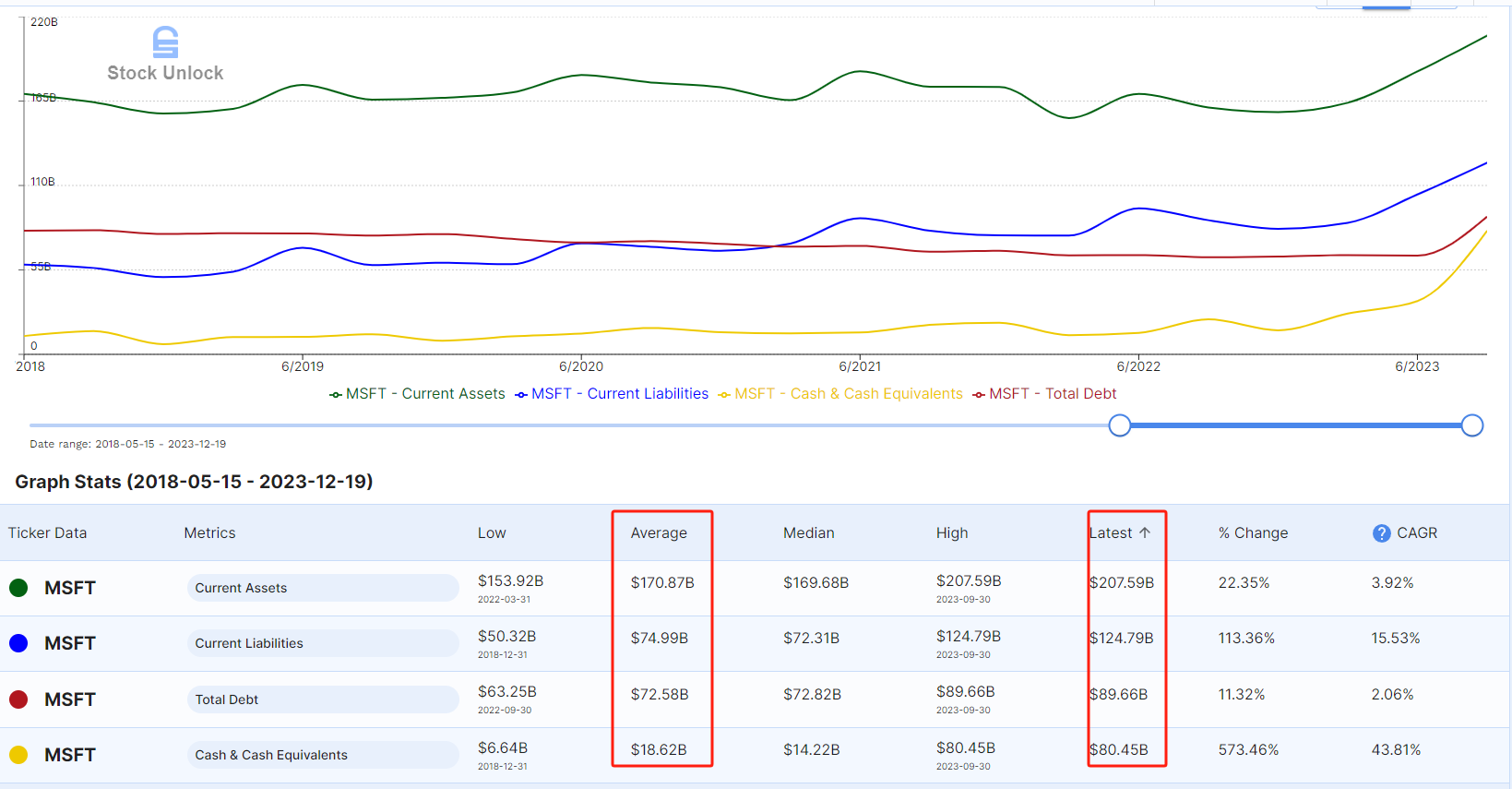Click the Total Debt metric pill

(323, 699)
